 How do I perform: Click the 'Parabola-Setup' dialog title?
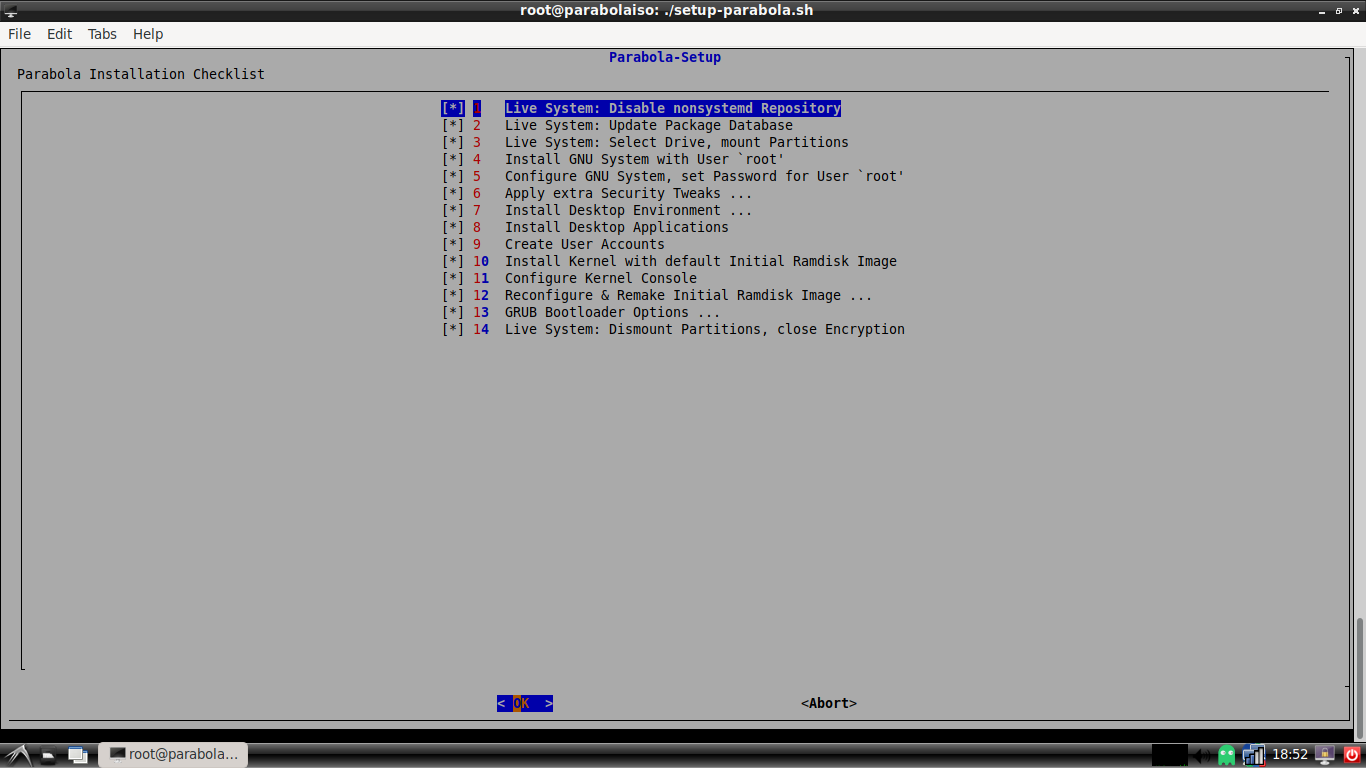(665, 57)
